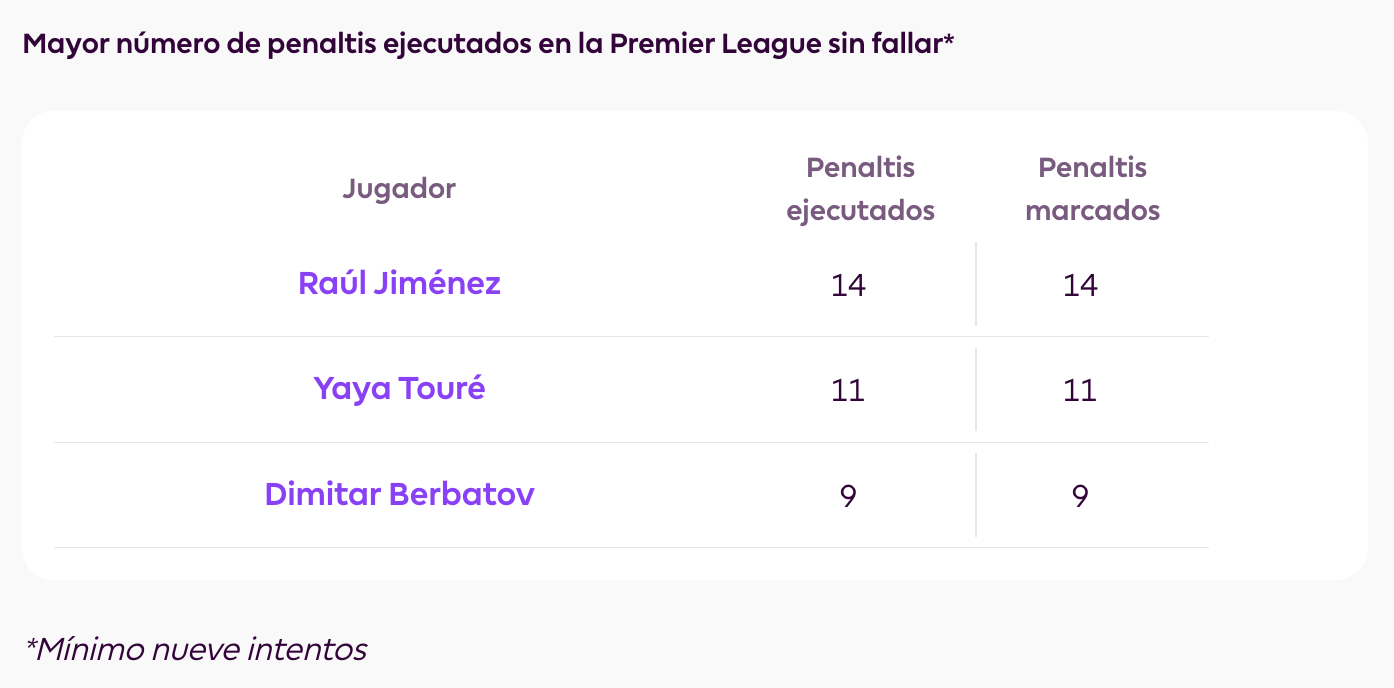Click the Jugador column header

(399, 188)
